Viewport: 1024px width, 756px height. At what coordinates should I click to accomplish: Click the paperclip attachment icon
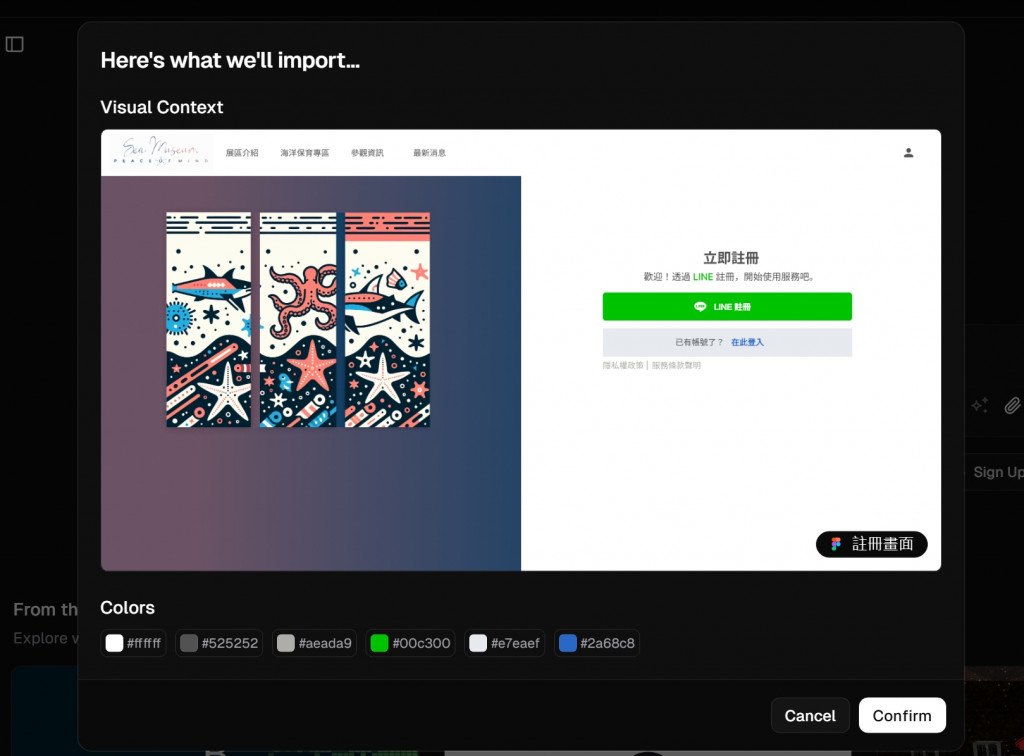click(x=1012, y=405)
